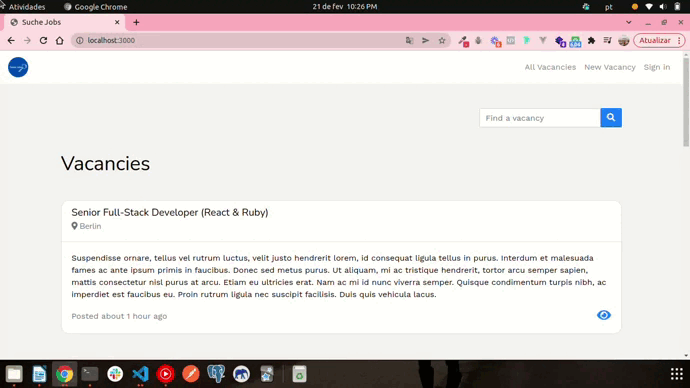Viewport: 690px width, 388px height.
Task: Open the Files manager in the dock
Action: [14, 374]
